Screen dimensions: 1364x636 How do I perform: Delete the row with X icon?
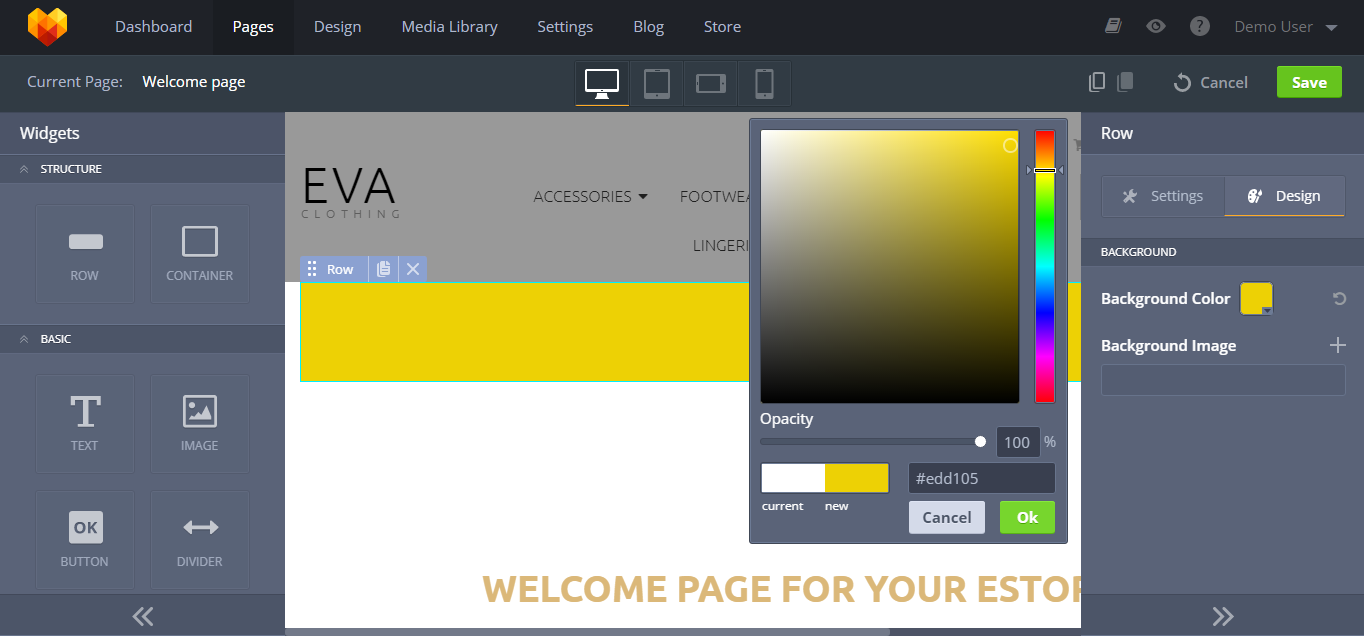(x=413, y=269)
